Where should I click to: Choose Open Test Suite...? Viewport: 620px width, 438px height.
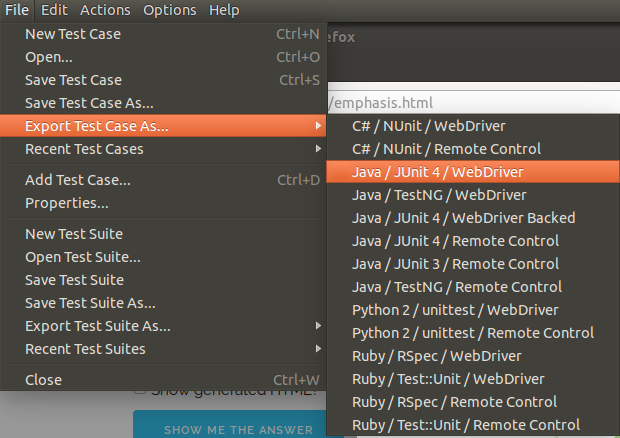coord(163,257)
